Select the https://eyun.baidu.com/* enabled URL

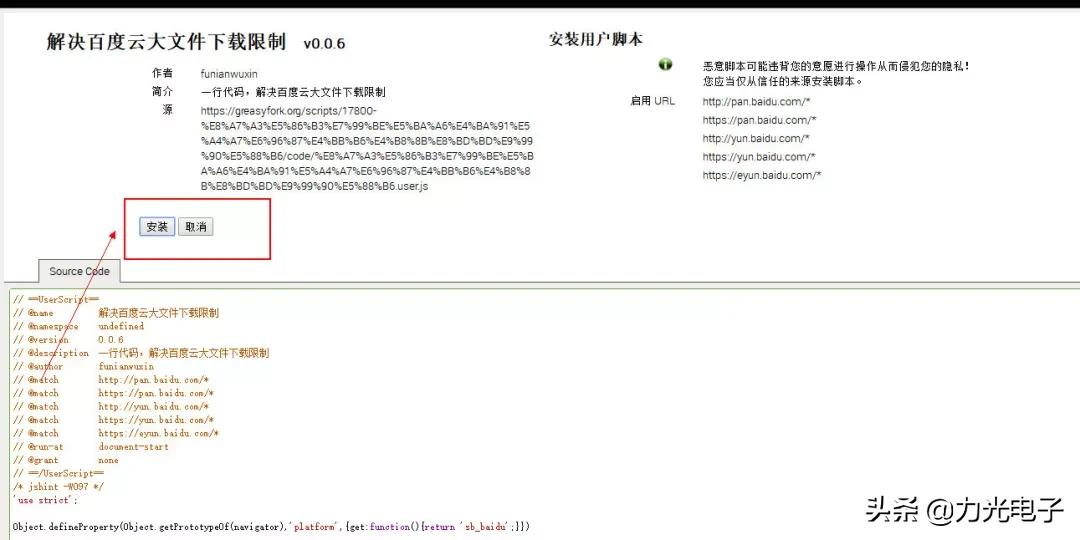(762, 175)
